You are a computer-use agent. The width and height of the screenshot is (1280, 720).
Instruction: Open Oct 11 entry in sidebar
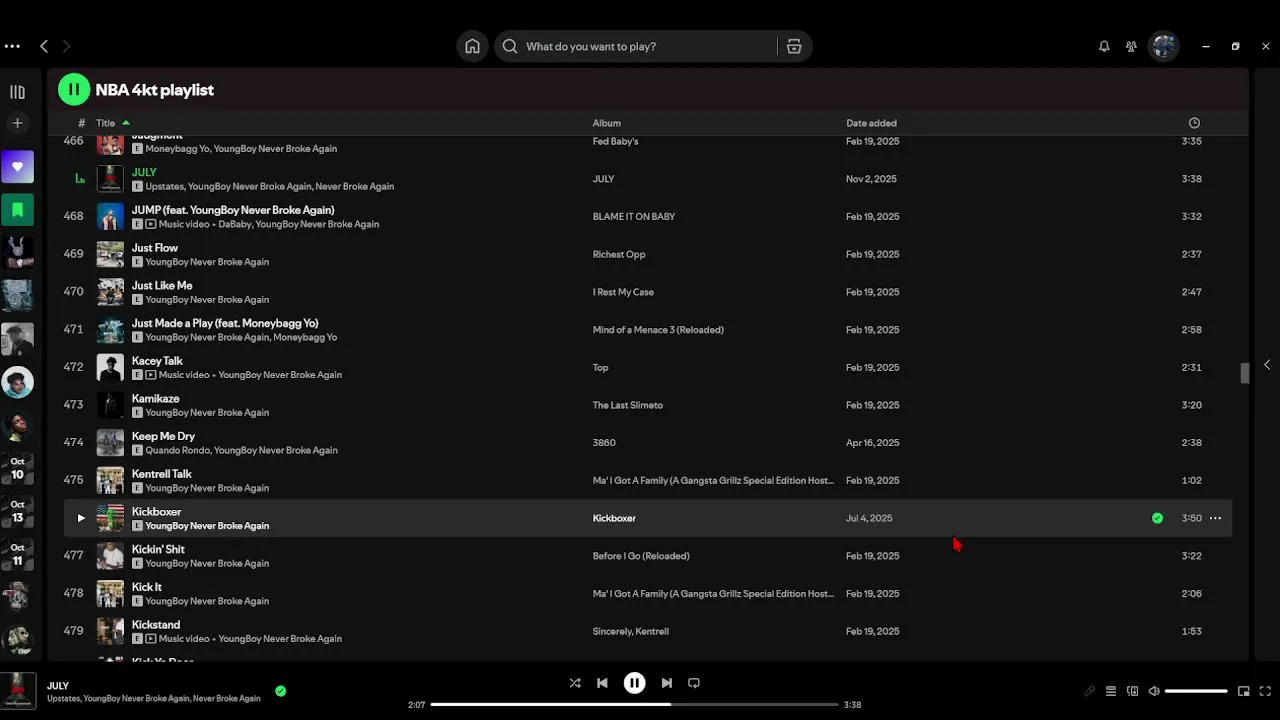coord(17,555)
